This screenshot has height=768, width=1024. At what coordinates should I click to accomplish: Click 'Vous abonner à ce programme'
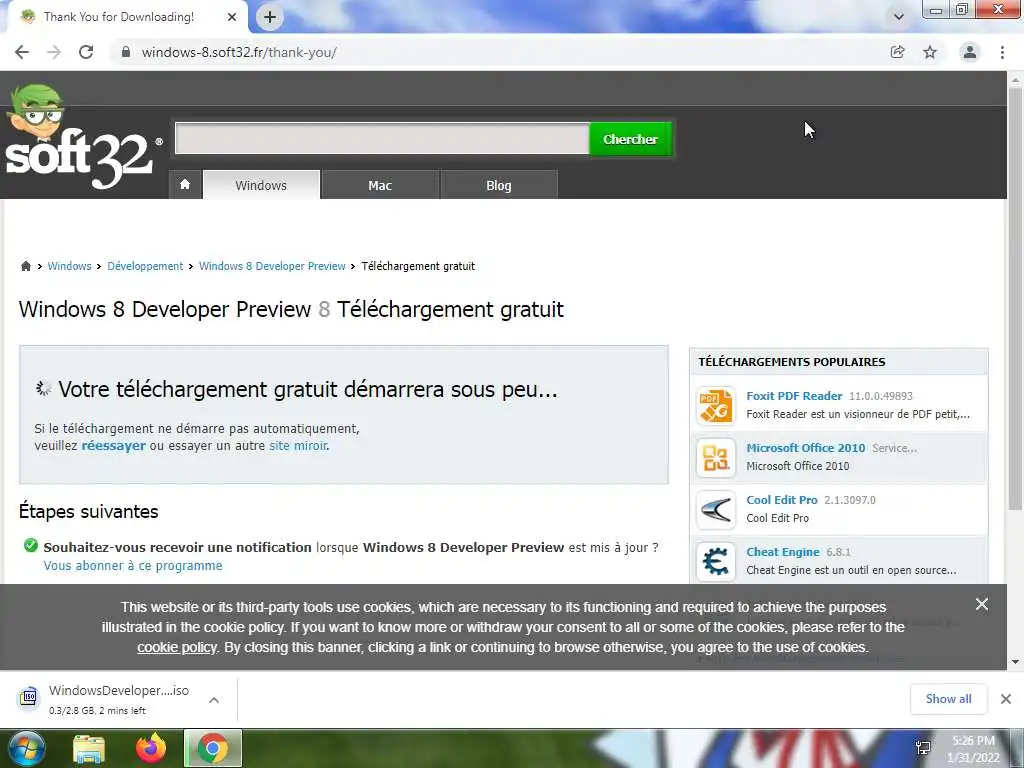[133, 566]
